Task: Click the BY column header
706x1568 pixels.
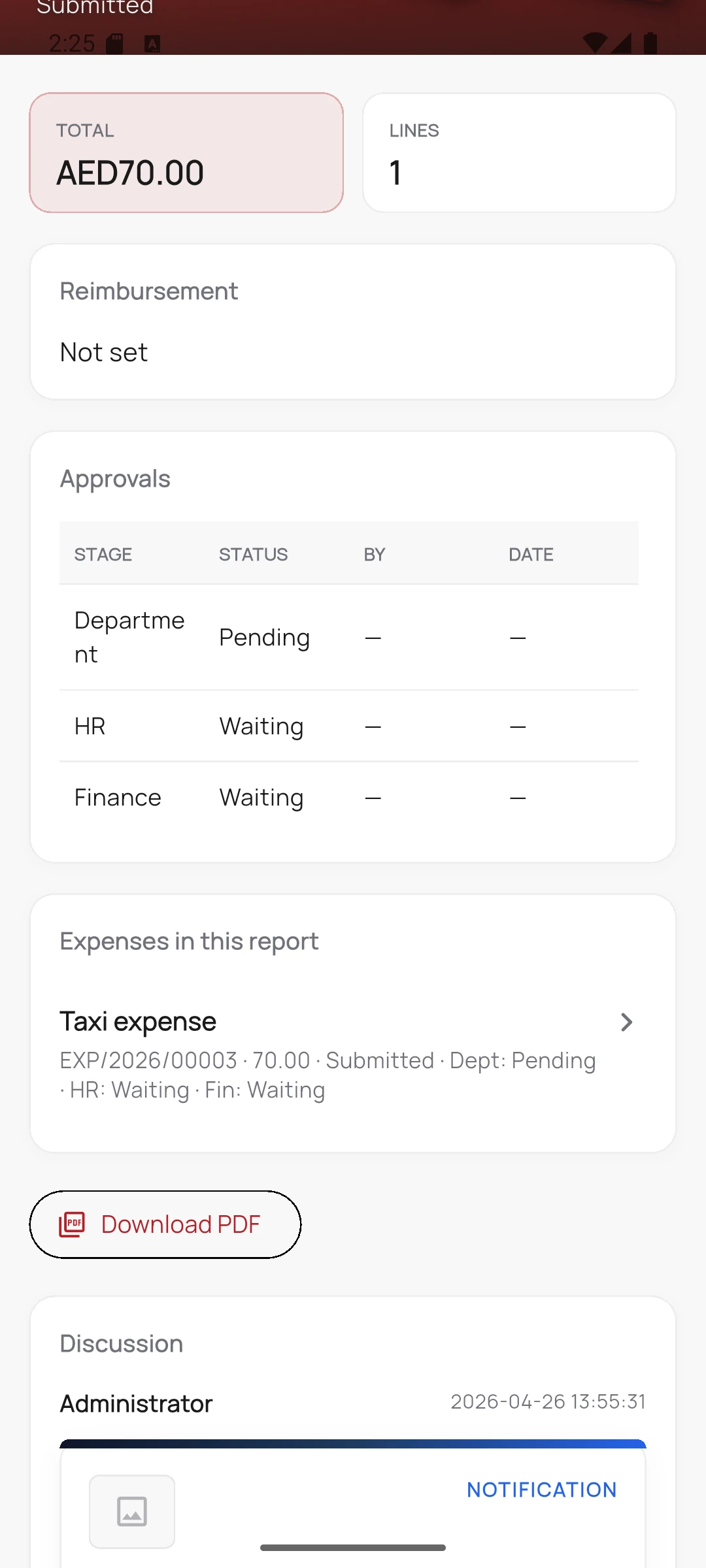Action: (375, 554)
